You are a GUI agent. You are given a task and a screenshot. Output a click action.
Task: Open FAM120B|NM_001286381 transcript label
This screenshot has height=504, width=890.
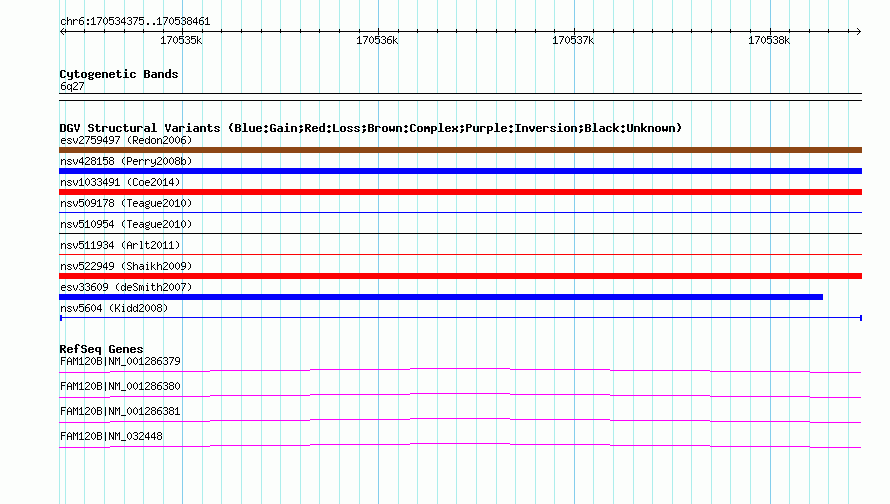pyautogui.click(x=120, y=411)
